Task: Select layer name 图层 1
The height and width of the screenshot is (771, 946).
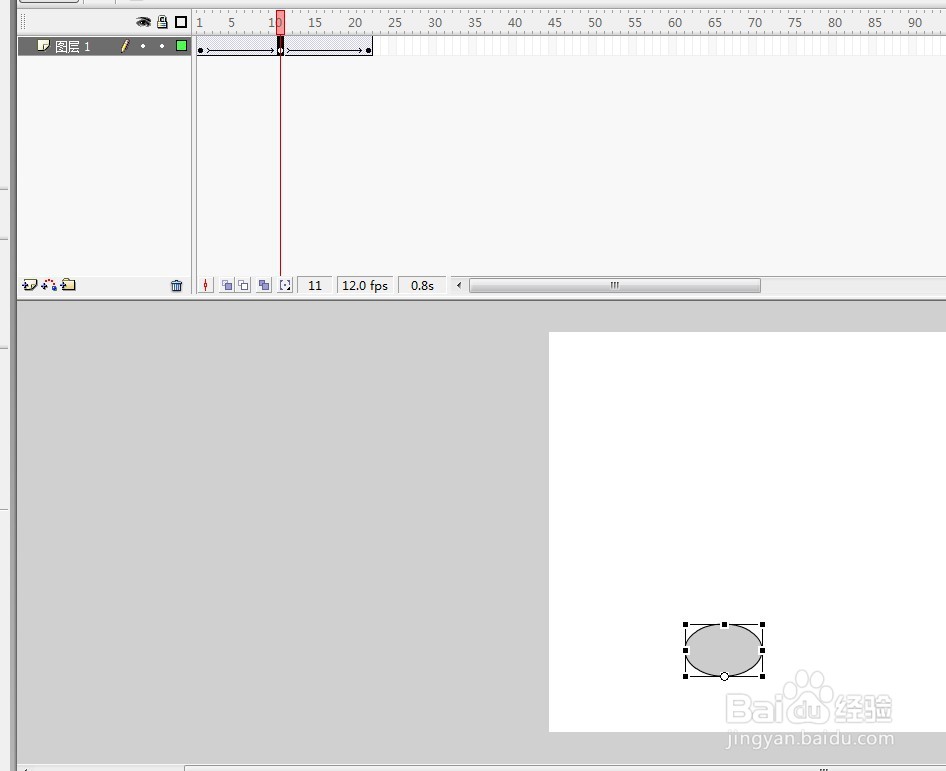Action: pyautogui.click(x=72, y=46)
